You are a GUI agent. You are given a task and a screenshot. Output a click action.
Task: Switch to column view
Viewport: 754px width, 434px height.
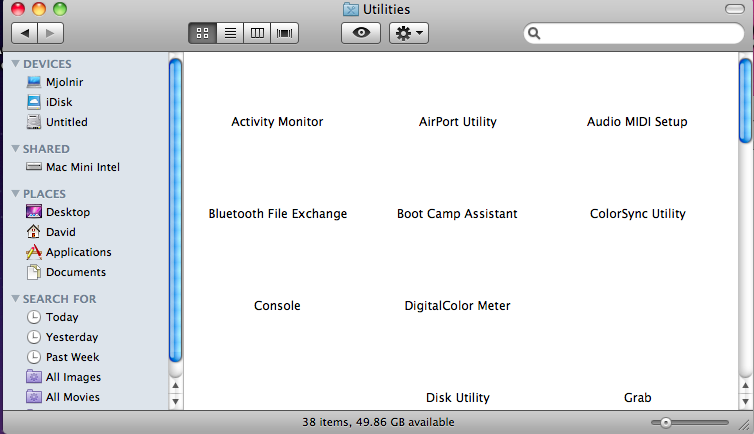[257, 33]
